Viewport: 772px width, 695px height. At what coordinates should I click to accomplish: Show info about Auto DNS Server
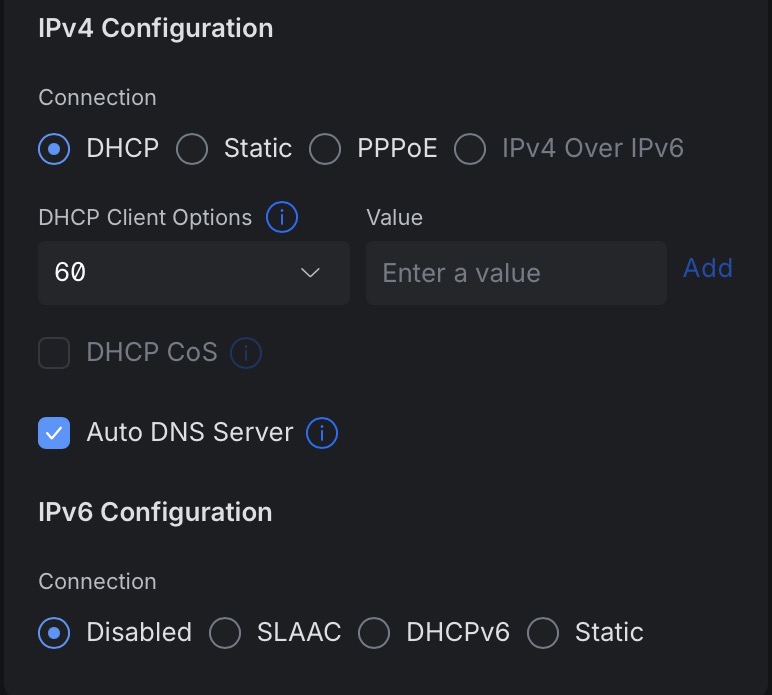point(322,433)
